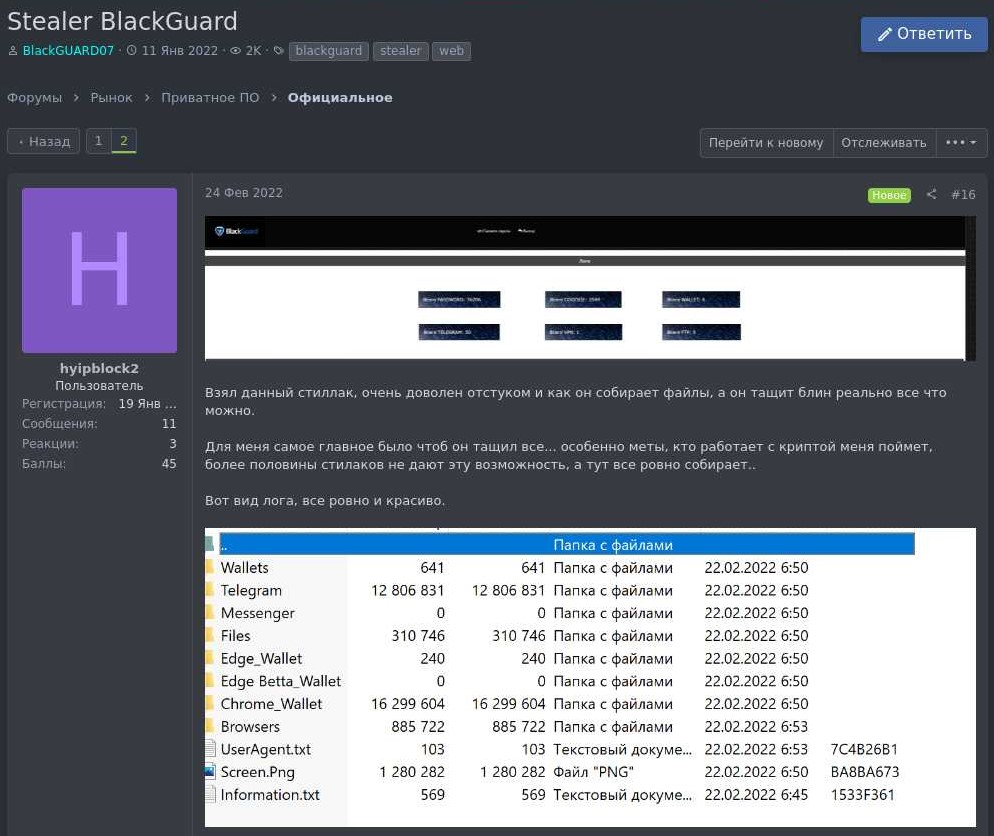Click the pencil icon on the Ответить button
This screenshot has width=994, height=836.
[884, 34]
